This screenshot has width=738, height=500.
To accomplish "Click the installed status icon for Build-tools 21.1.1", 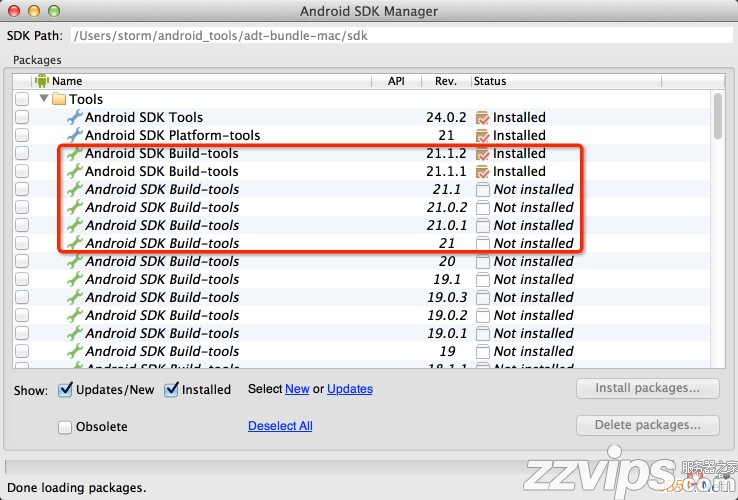I will pos(482,171).
